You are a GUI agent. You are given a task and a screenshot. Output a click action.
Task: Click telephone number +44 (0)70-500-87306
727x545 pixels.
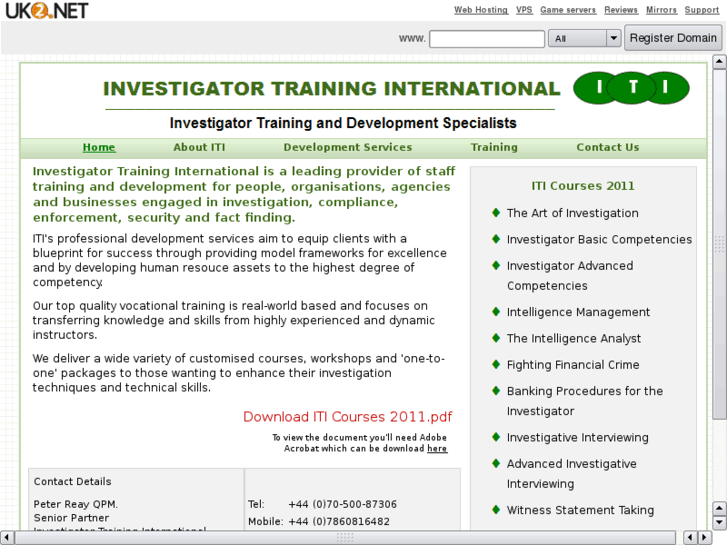pos(343,504)
